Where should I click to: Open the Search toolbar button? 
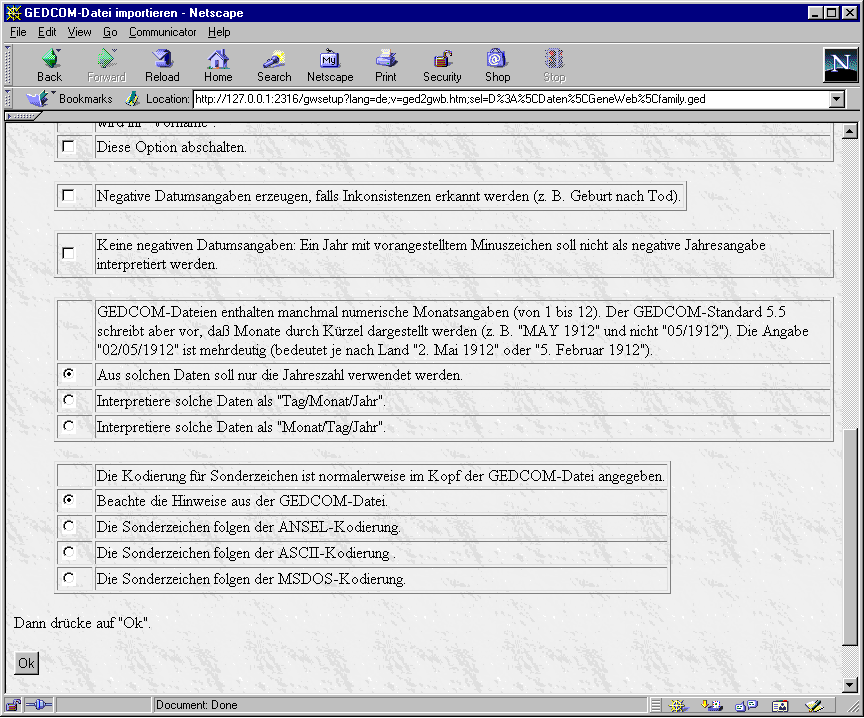click(x=274, y=66)
